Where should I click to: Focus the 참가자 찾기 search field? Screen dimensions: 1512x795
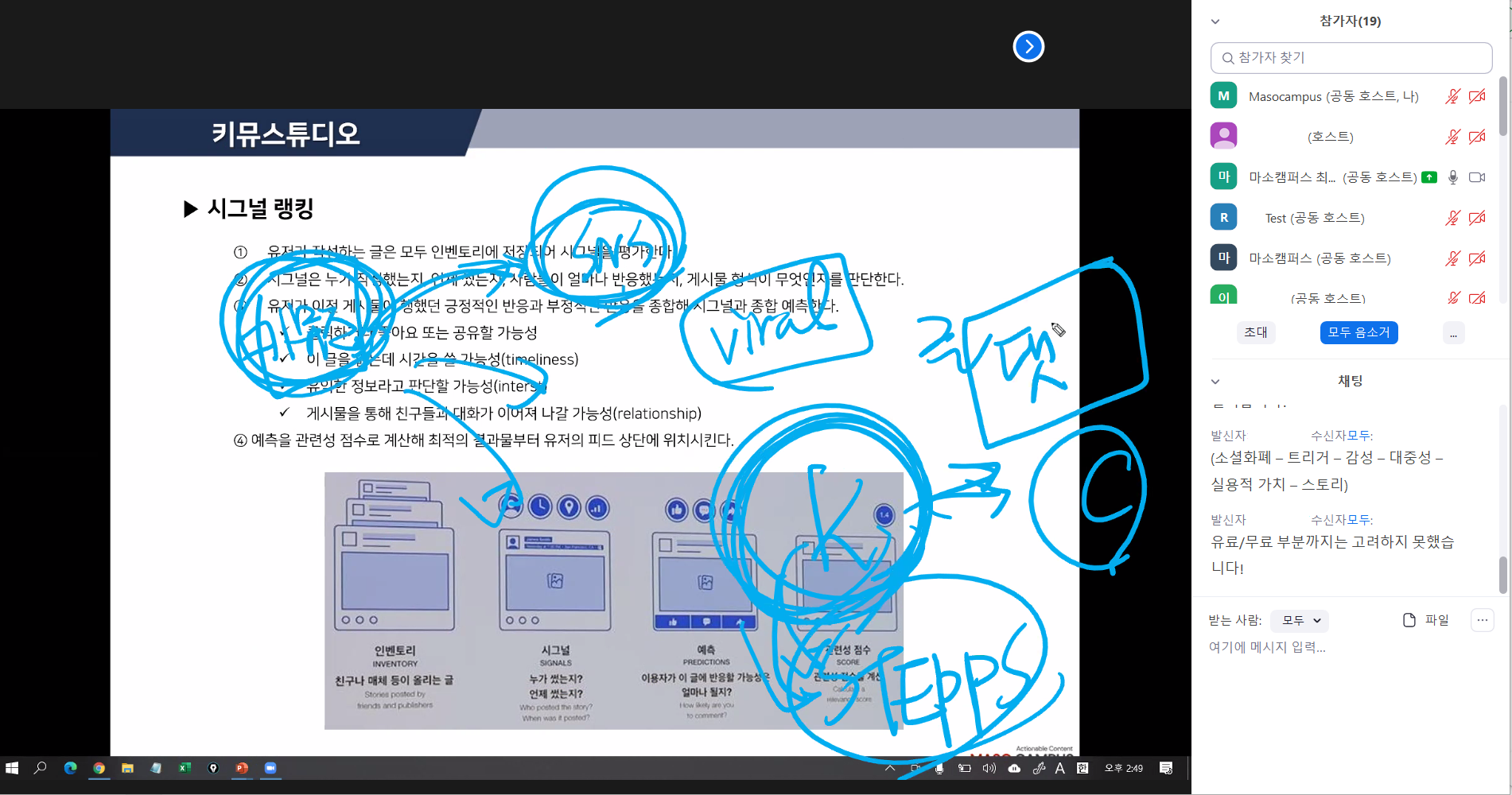tap(1352, 58)
